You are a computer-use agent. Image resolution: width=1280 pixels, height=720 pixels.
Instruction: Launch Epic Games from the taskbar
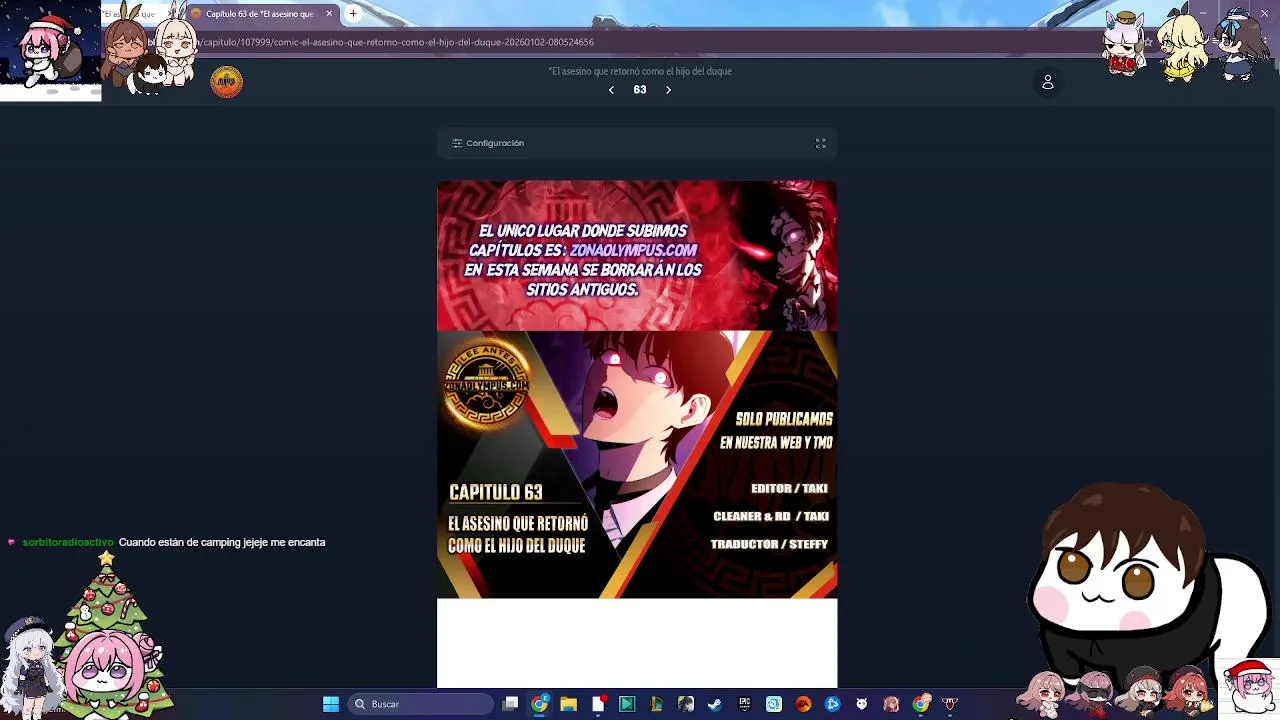744,704
